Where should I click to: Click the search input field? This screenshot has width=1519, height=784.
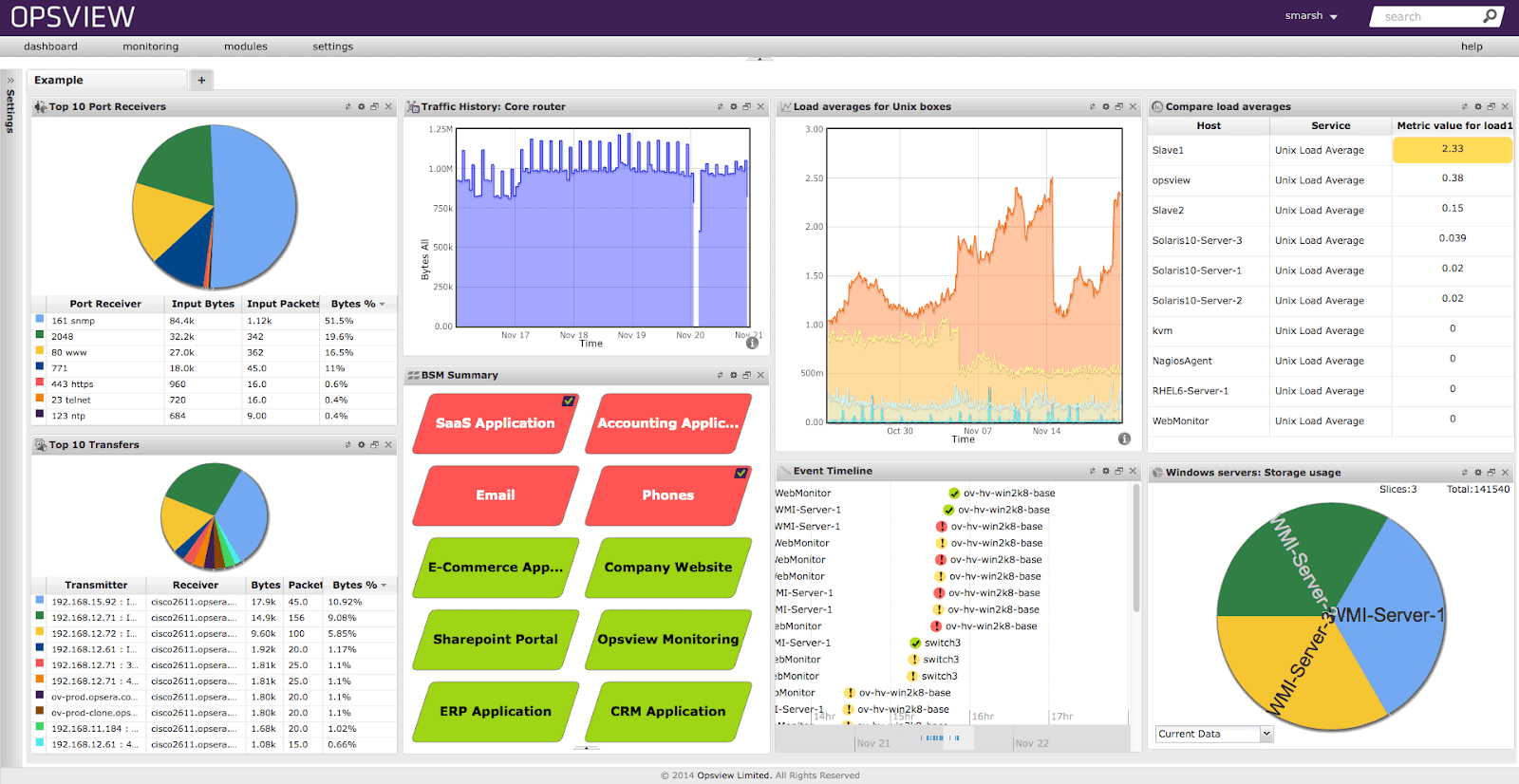1429,16
